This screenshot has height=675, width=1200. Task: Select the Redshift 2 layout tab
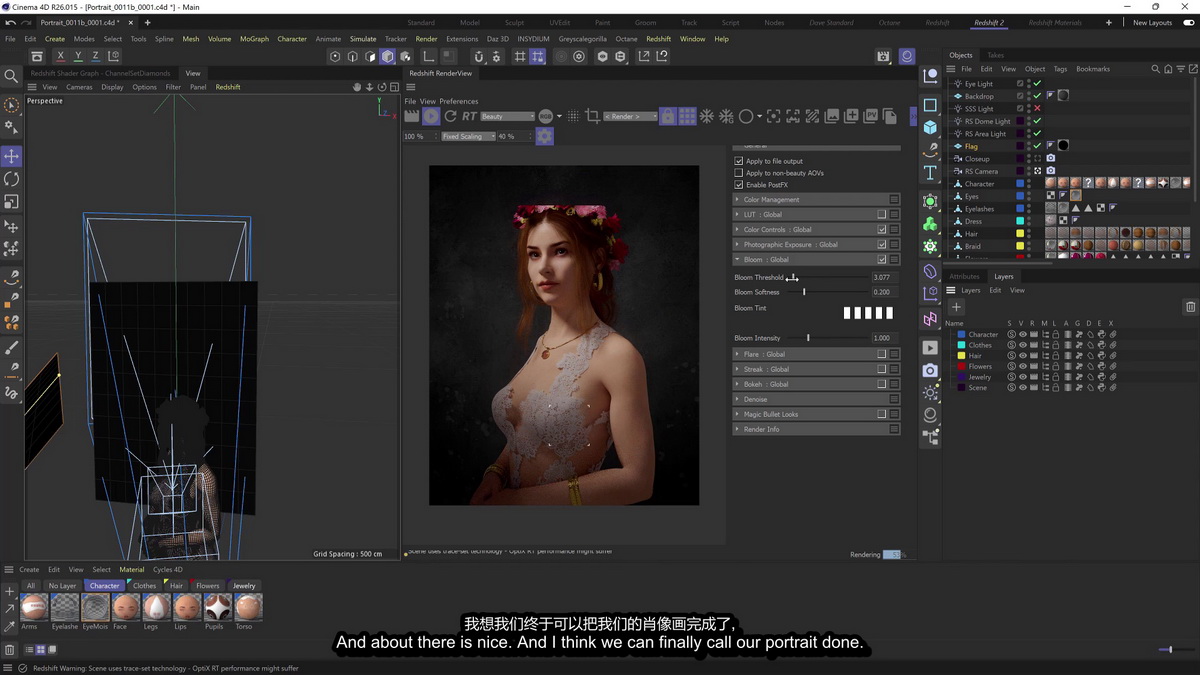tap(989, 22)
